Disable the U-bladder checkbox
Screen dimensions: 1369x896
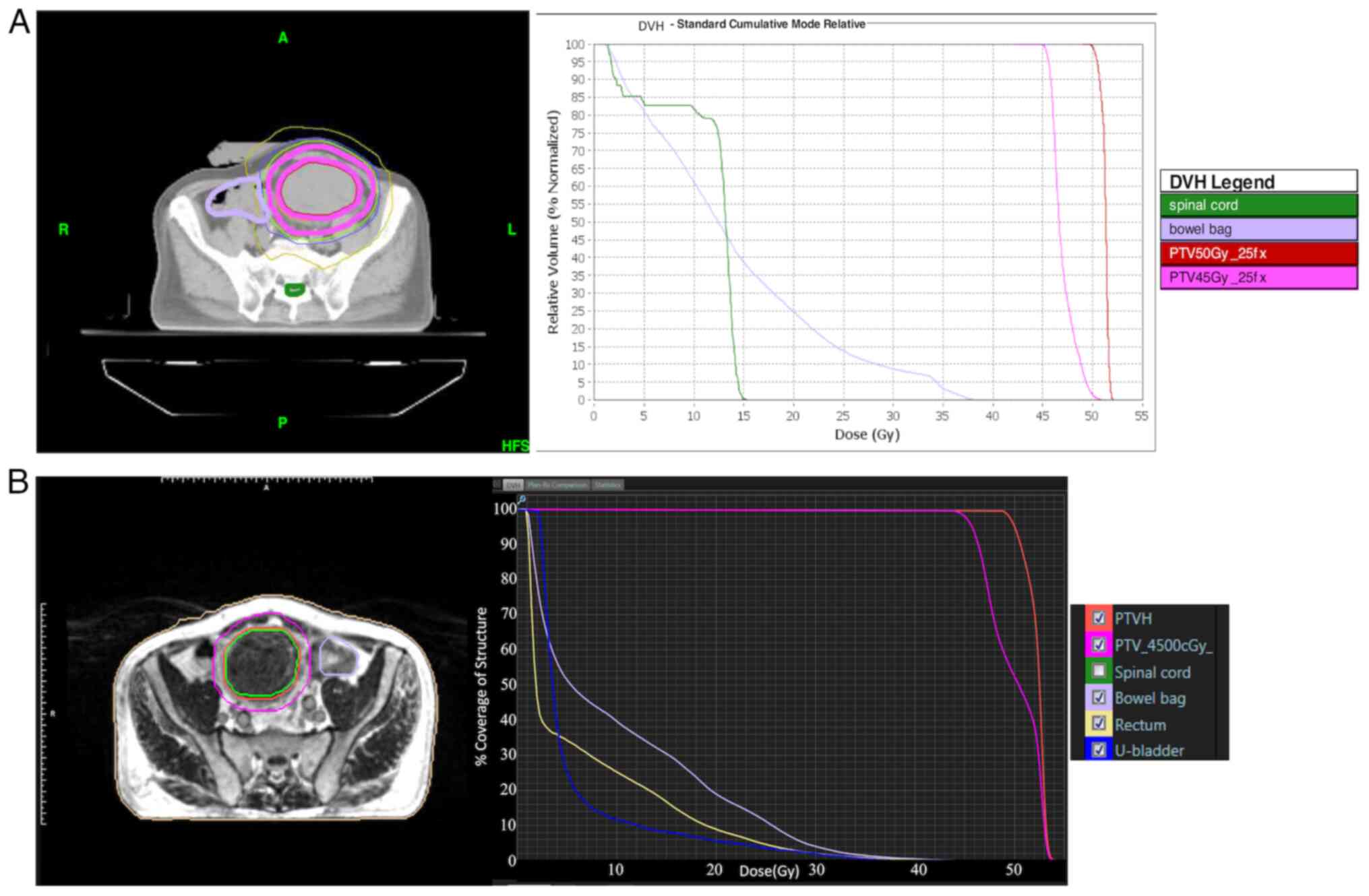pos(1099,750)
